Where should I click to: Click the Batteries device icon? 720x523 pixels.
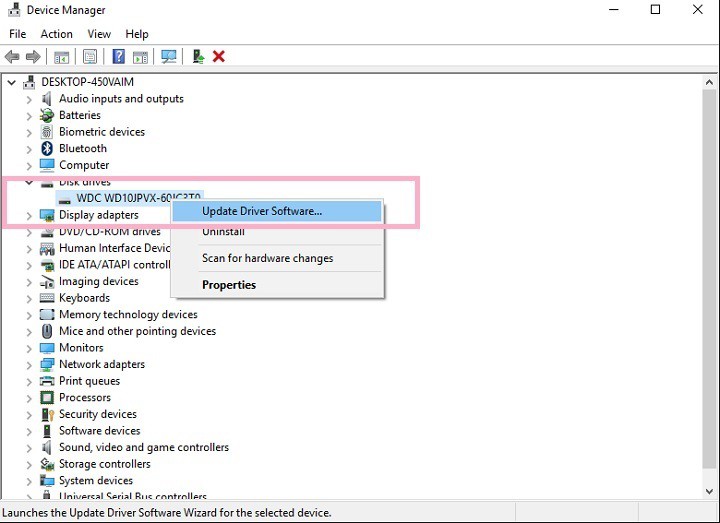coord(47,115)
